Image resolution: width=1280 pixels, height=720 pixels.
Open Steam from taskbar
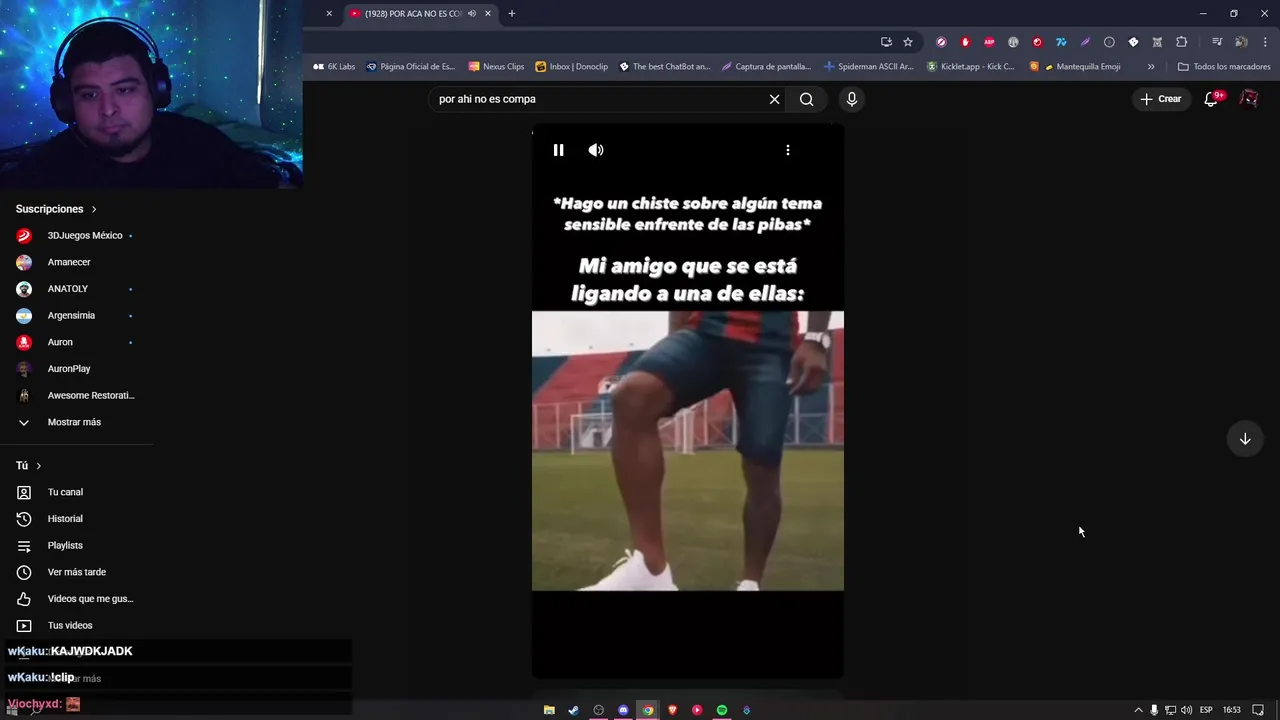tap(574, 710)
